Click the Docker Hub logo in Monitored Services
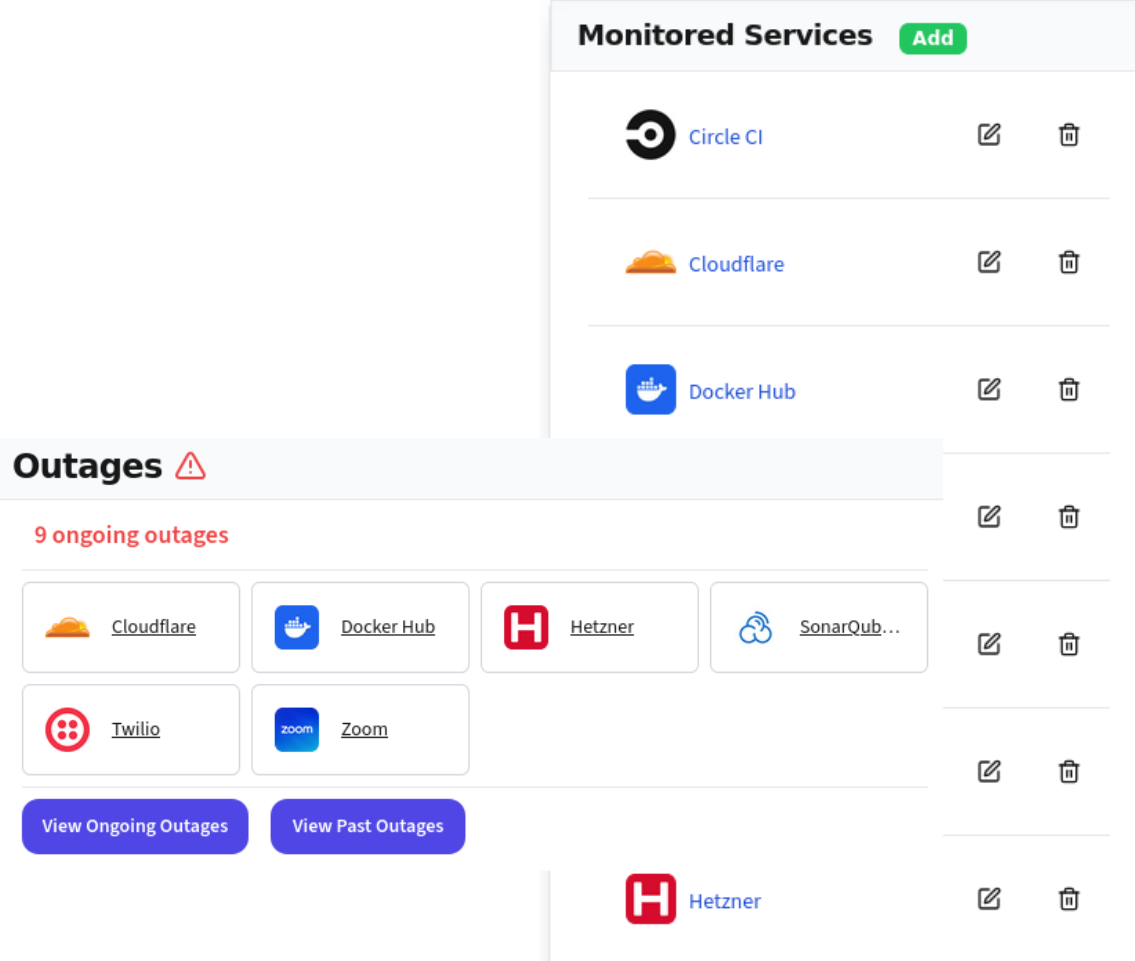This screenshot has height=961, width=1135. tap(650, 389)
